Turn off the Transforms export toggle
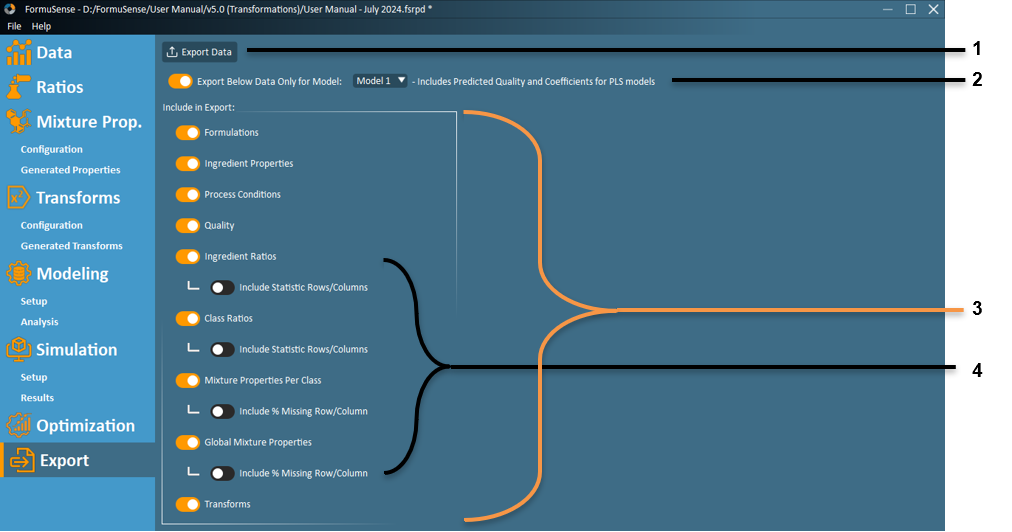This screenshot has height=532, width=1012. pyautogui.click(x=188, y=504)
